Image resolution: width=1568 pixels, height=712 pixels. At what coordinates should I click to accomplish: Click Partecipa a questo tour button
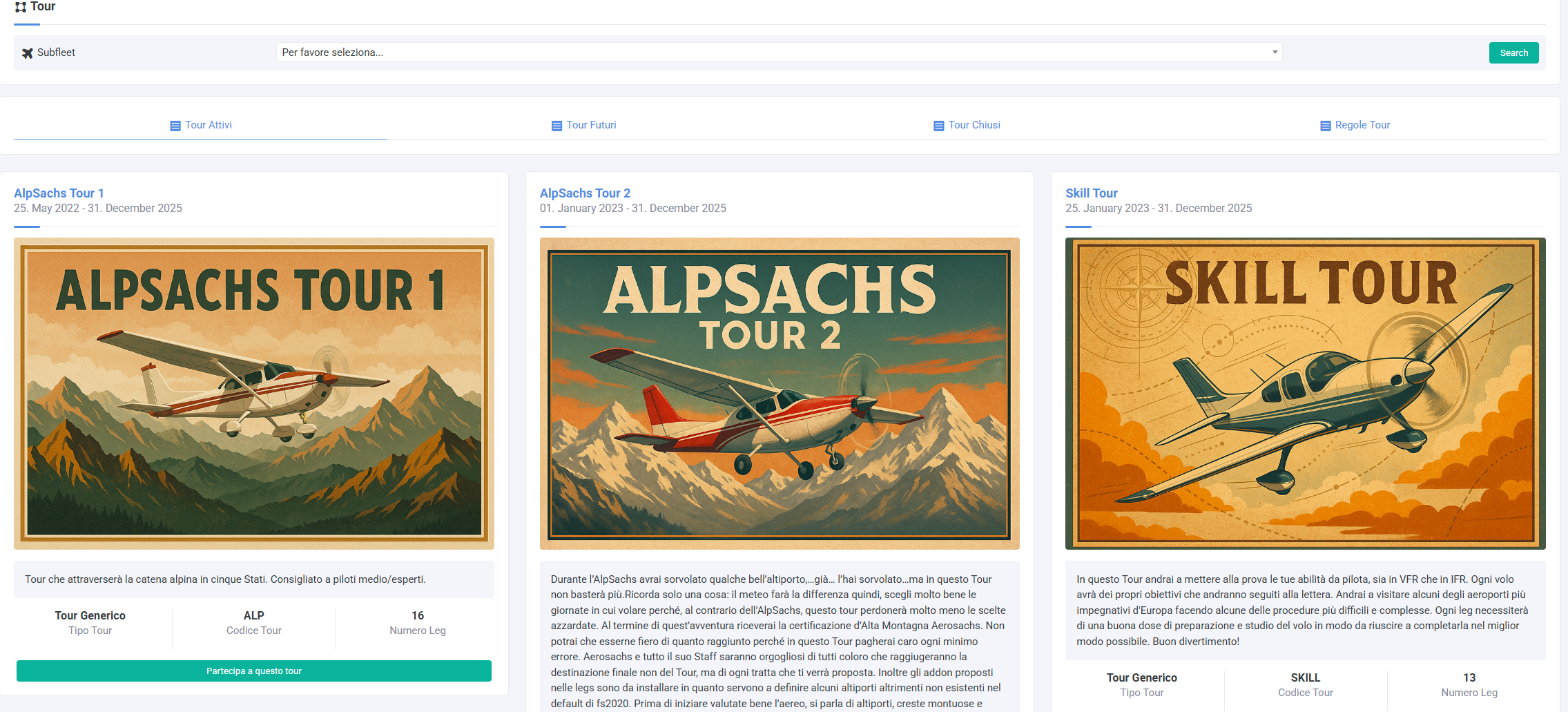[254, 671]
